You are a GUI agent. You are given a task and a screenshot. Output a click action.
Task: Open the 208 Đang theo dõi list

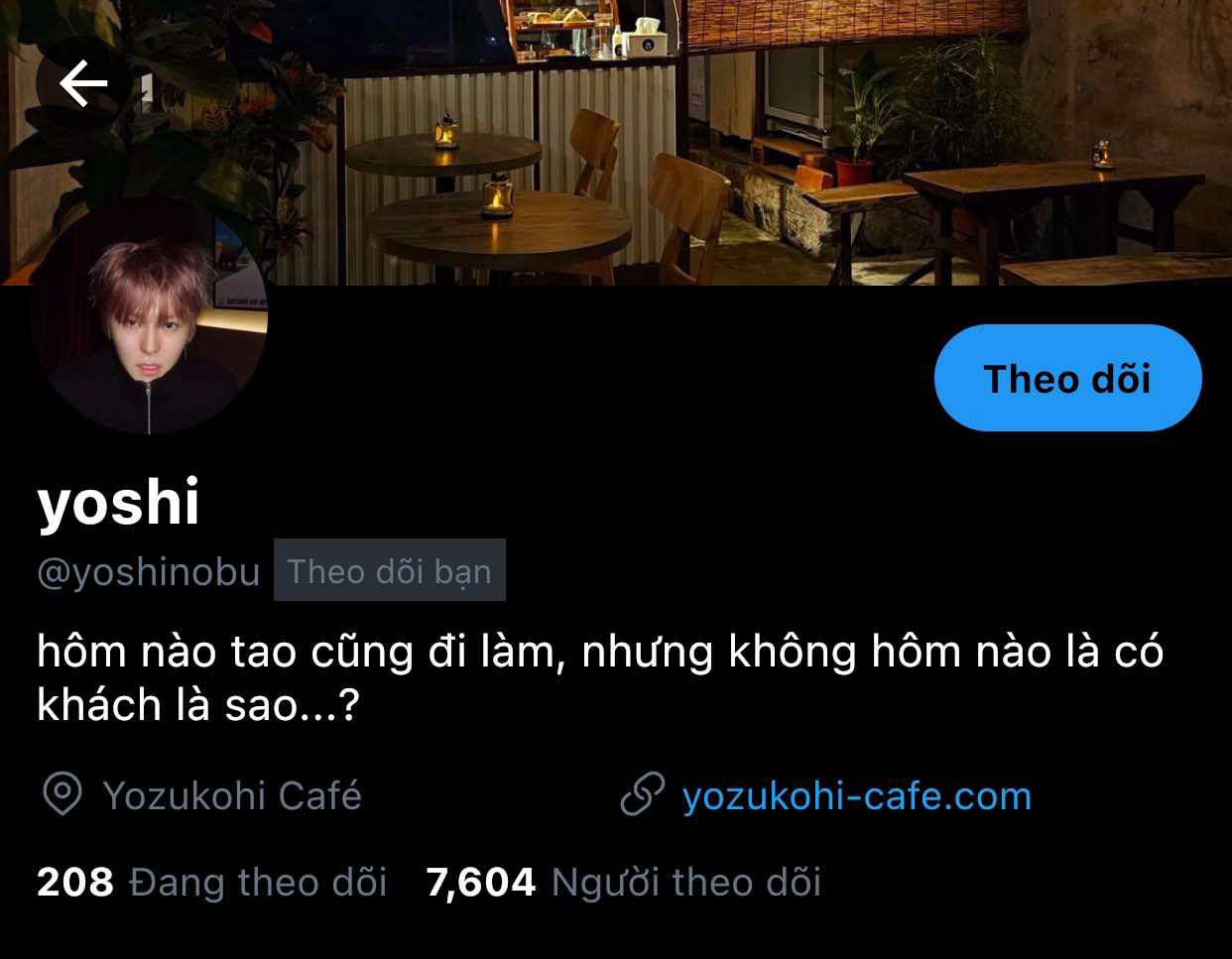[211, 882]
